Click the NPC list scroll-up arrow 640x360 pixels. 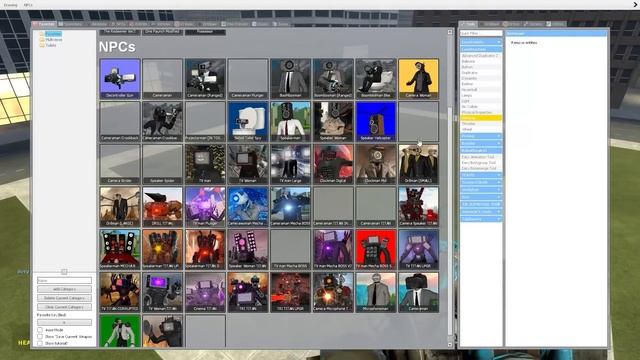coord(450,32)
